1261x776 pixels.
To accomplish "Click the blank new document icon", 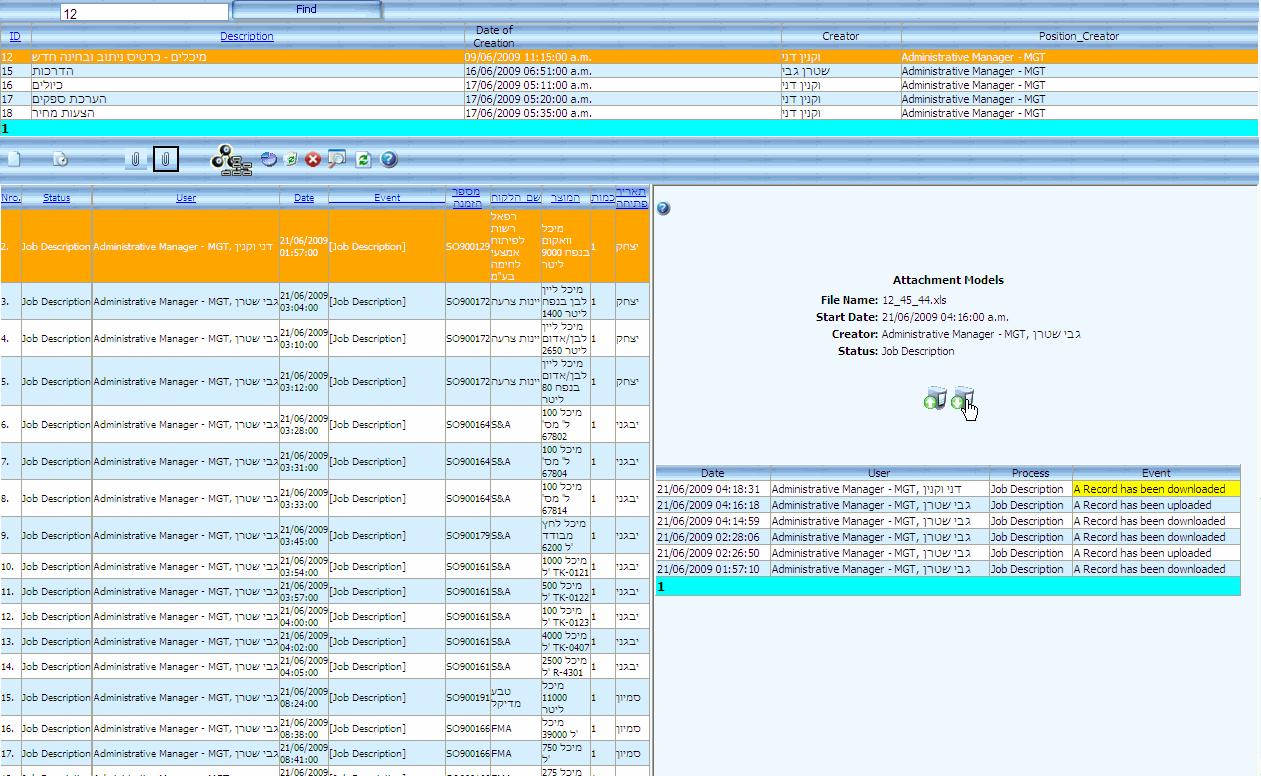I will 13,159.
